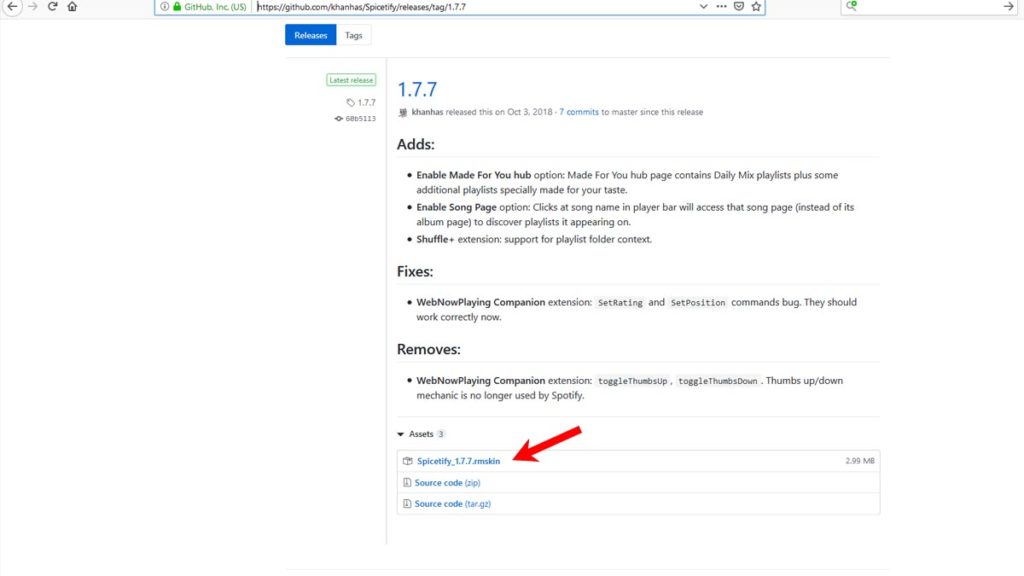Viewport: 1024px width, 576px height.
Task: Open browser home page icon
Action: click(x=72, y=7)
